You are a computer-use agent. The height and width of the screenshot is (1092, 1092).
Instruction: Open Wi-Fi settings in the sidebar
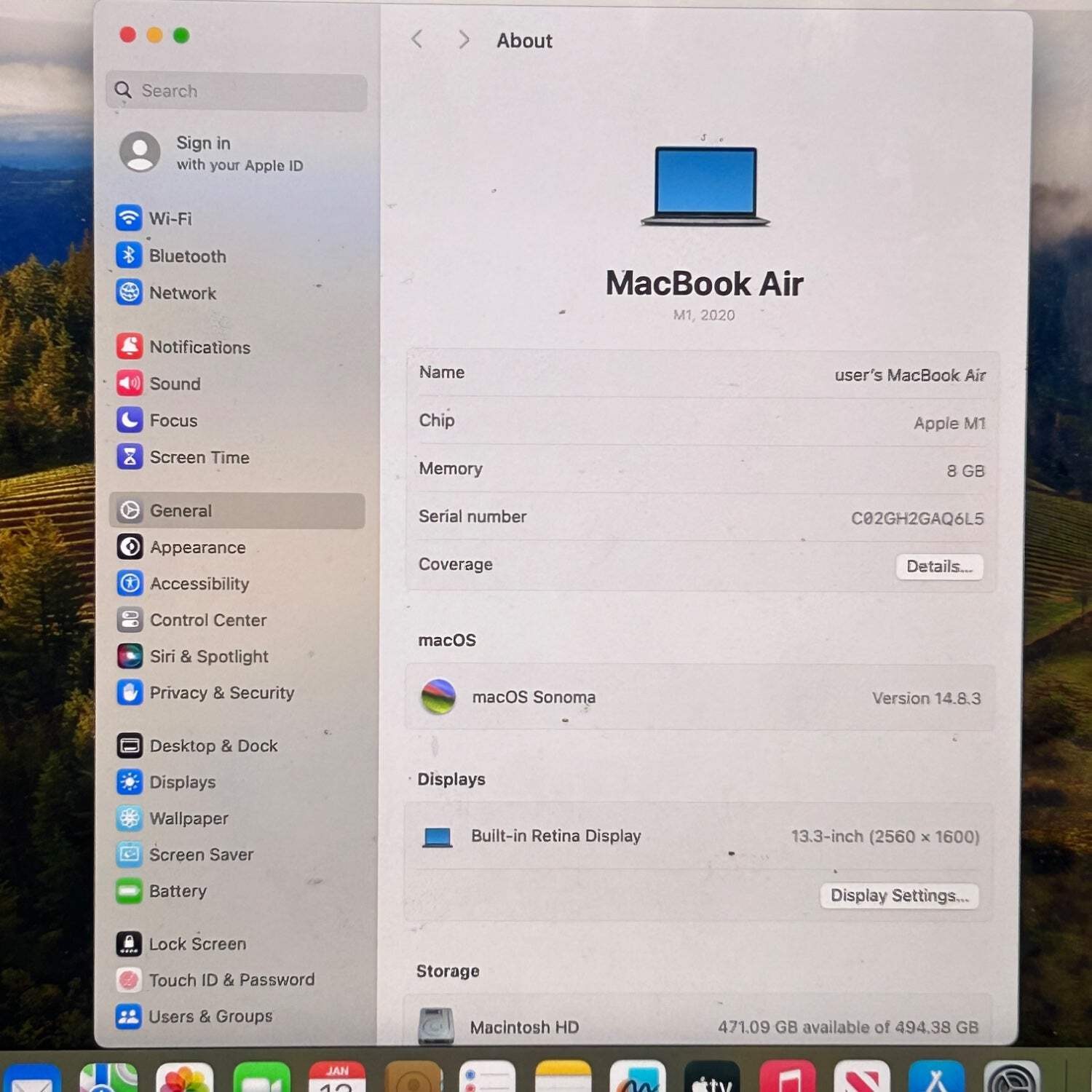point(154,218)
